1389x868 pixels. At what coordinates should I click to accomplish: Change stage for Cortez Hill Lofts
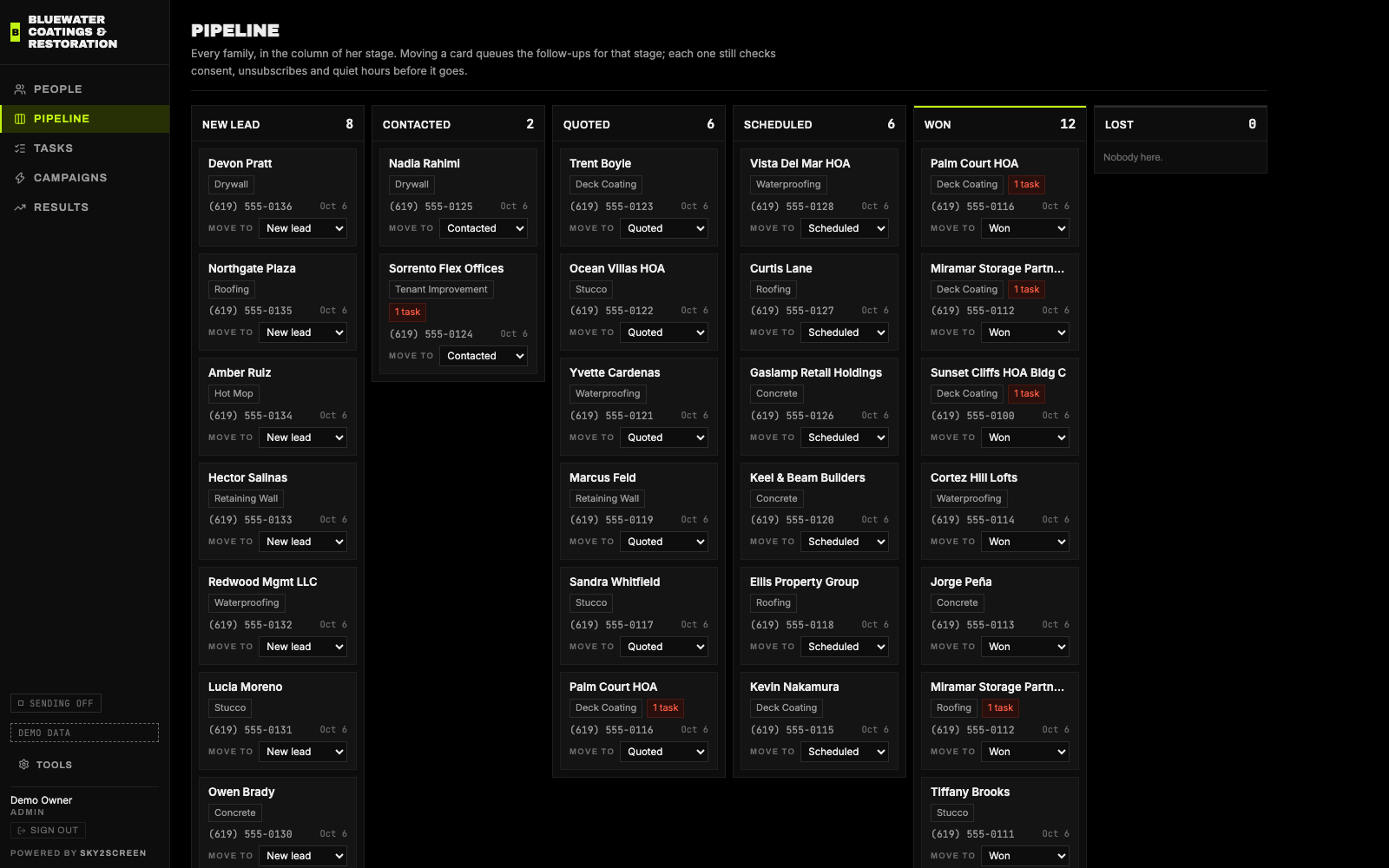1025,542
